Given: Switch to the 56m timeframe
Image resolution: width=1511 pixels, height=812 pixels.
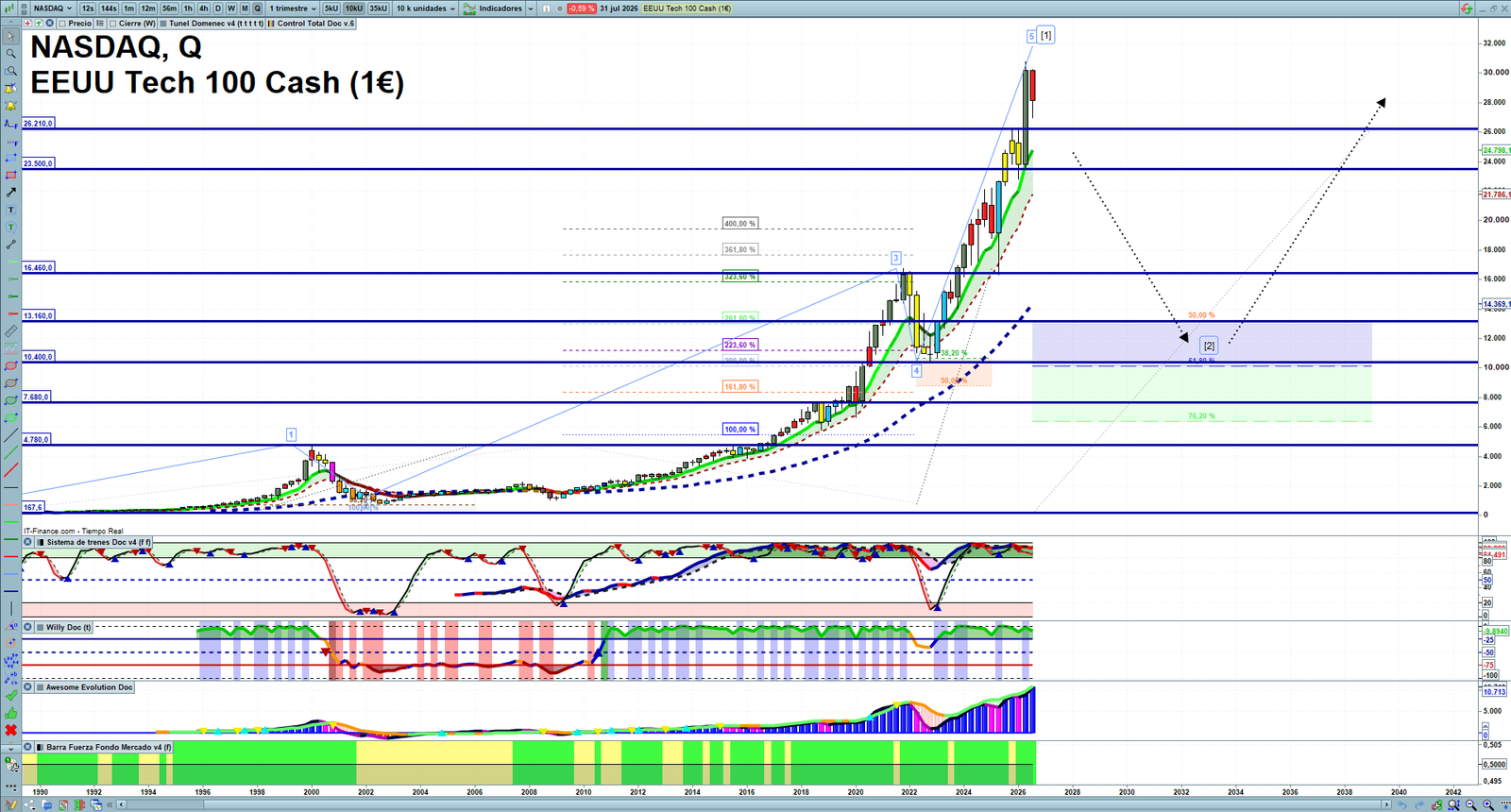Looking at the screenshot, I should point(169,8).
